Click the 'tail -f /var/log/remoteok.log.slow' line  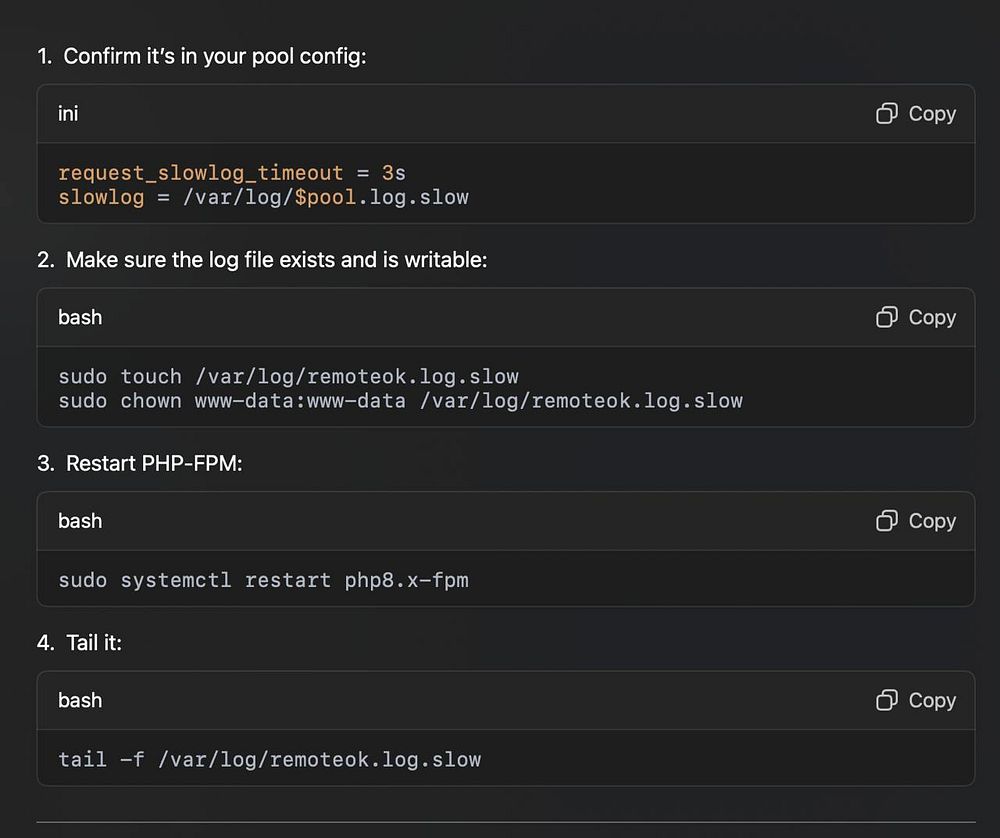tap(269, 759)
